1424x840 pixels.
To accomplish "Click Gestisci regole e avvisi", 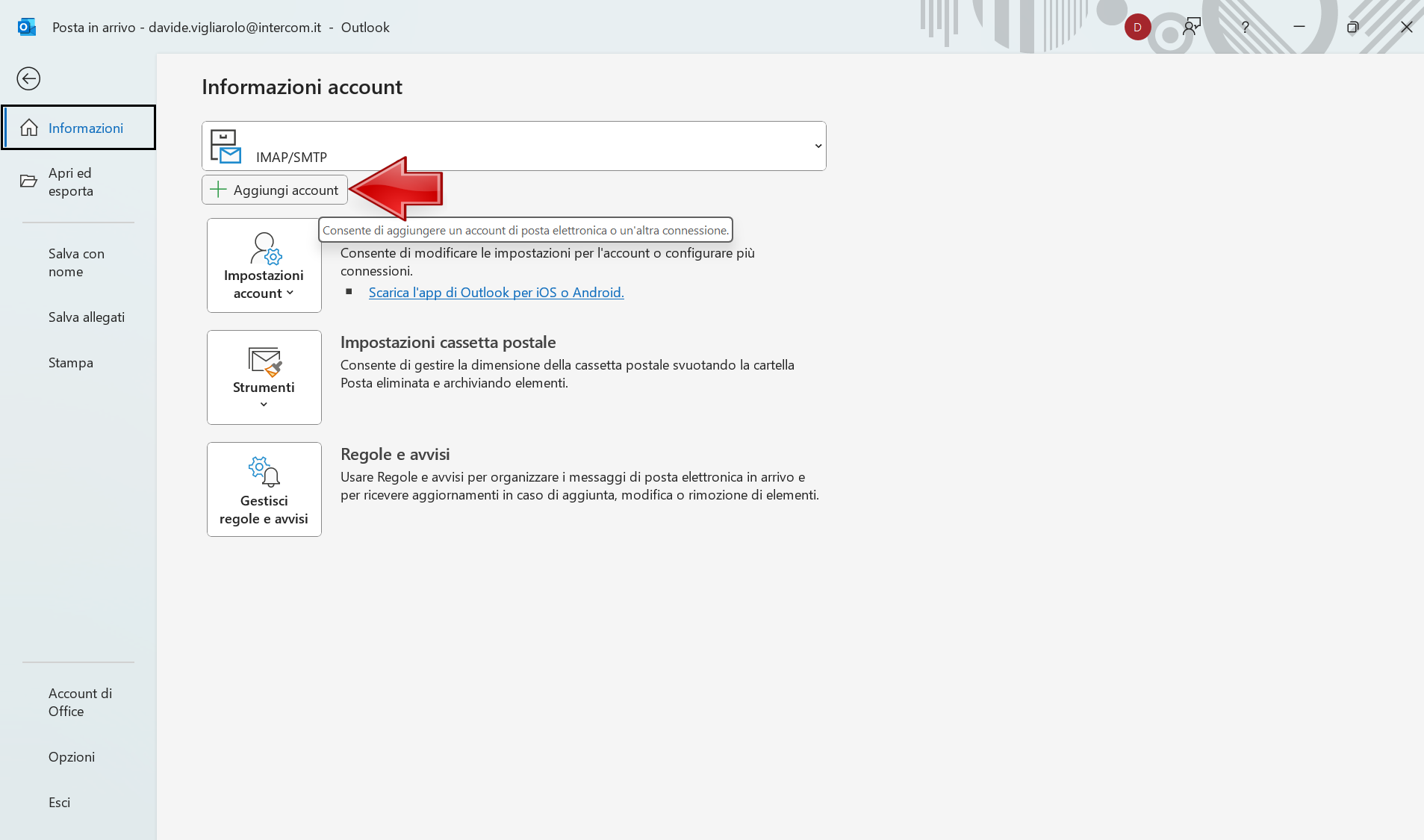I will click(264, 489).
